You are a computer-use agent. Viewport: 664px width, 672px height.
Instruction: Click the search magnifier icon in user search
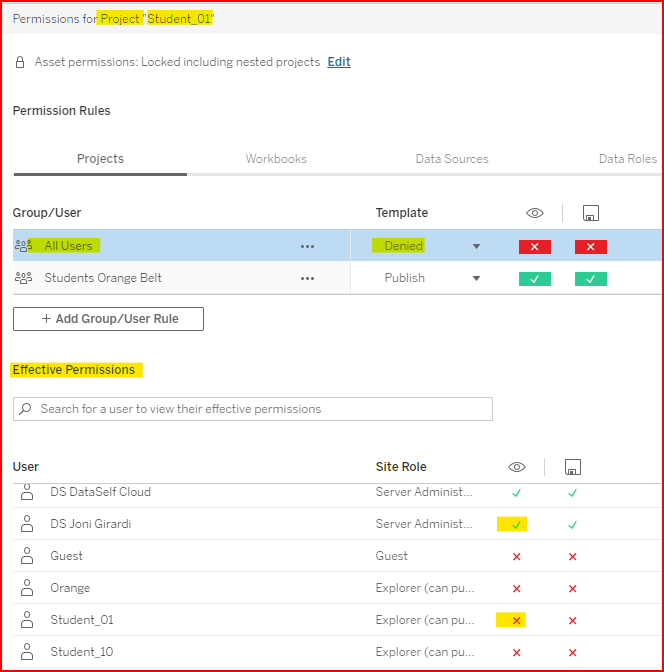coord(27,409)
